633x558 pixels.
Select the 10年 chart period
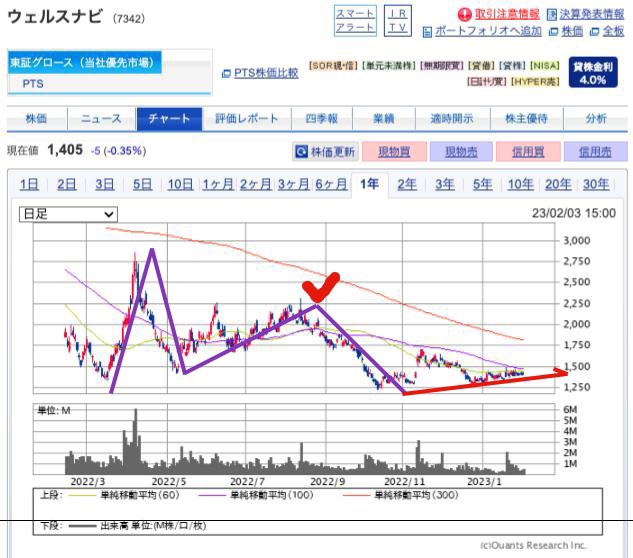[x=520, y=185]
